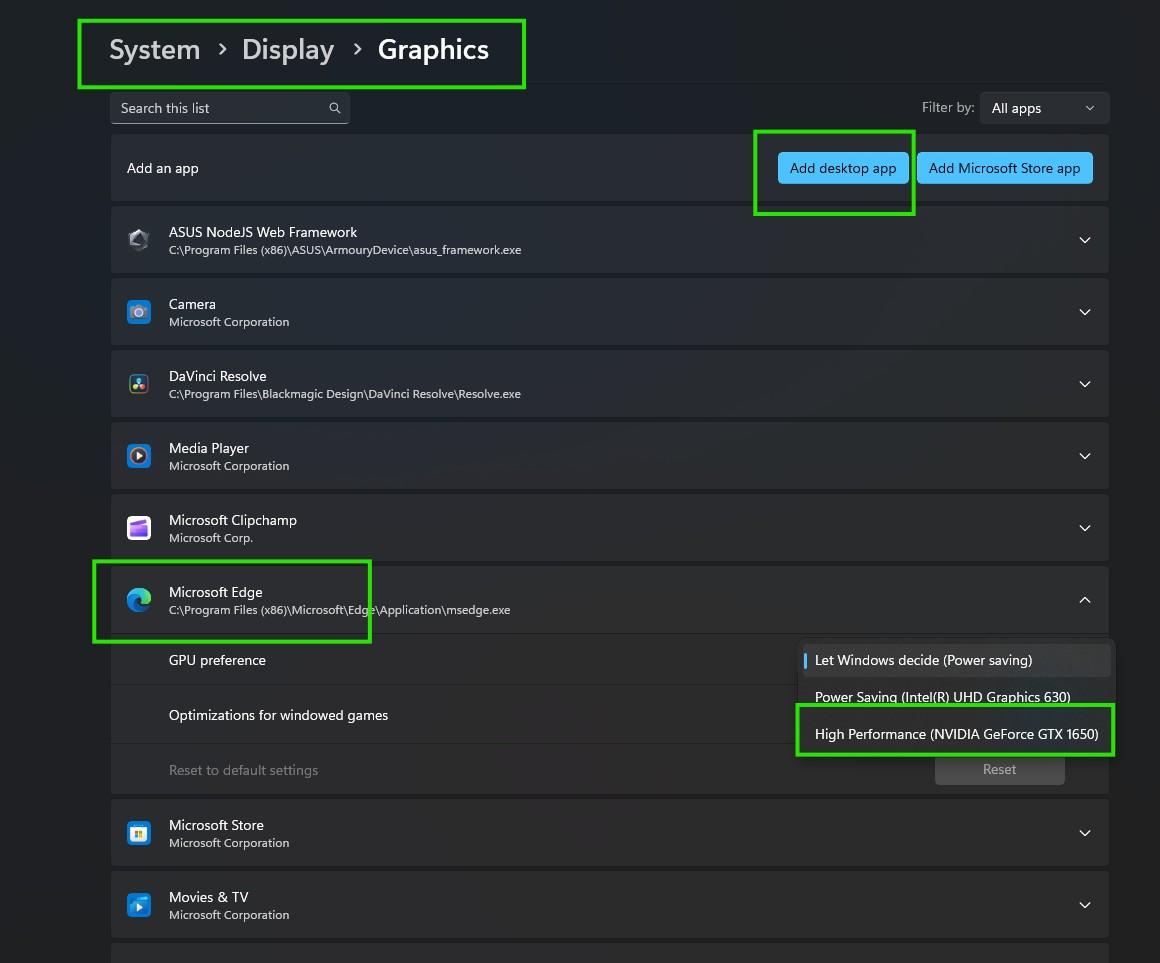This screenshot has width=1160, height=963.
Task: Select Power Saving Intel UHD Graphics 630
Action: coord(956,697)
